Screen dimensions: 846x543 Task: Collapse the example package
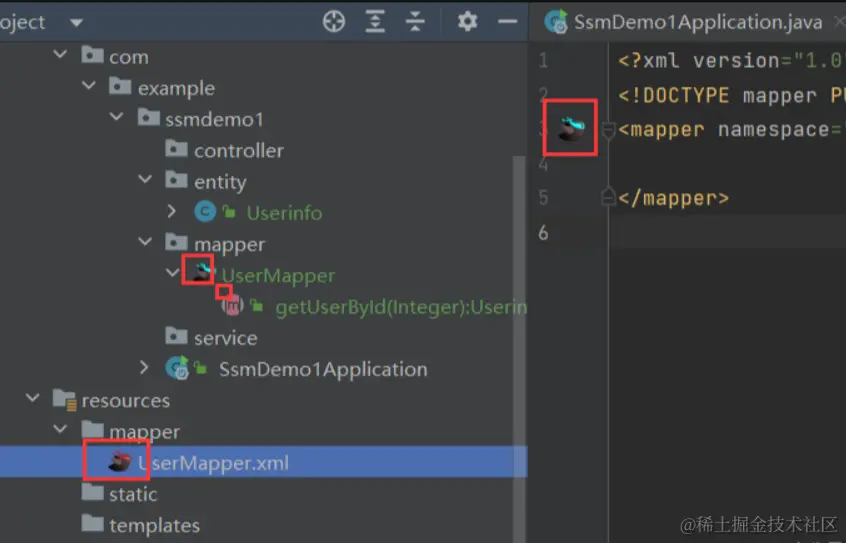(88, 86)
